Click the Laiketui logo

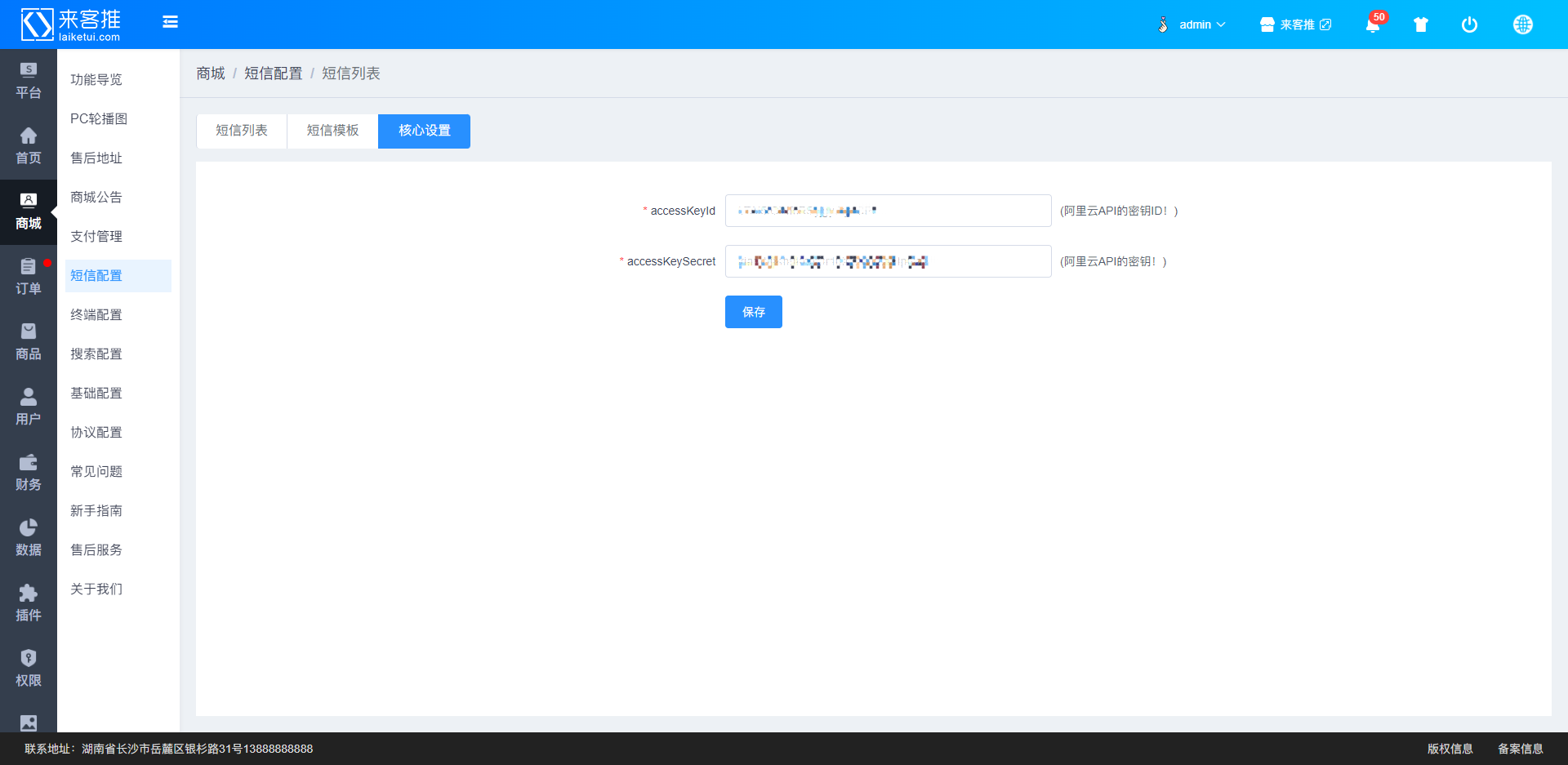click(71, 24)
